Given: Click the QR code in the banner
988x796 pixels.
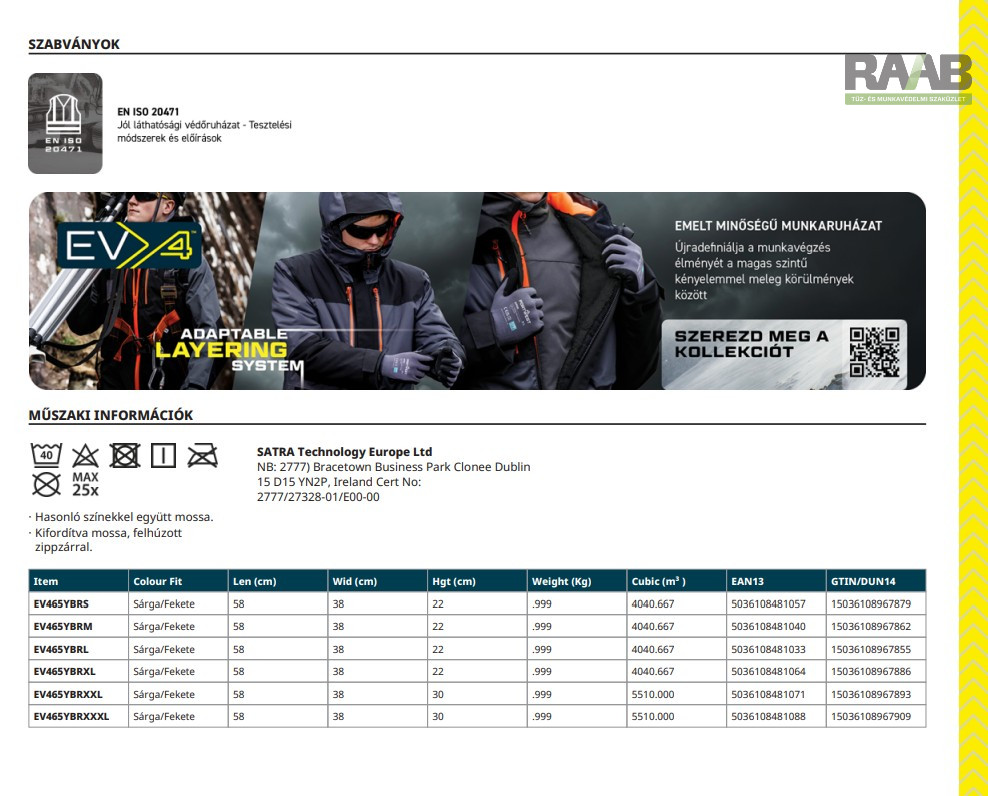Looking at the screenshot, I should click(x=873, y=351).
